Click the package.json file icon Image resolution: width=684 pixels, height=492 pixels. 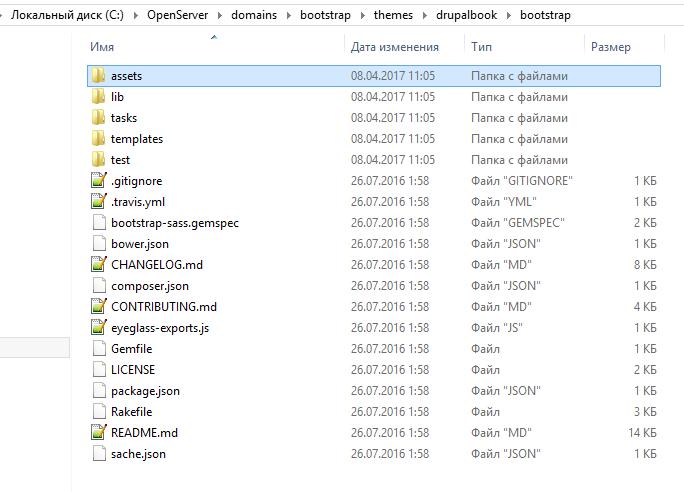pos(99,390)
